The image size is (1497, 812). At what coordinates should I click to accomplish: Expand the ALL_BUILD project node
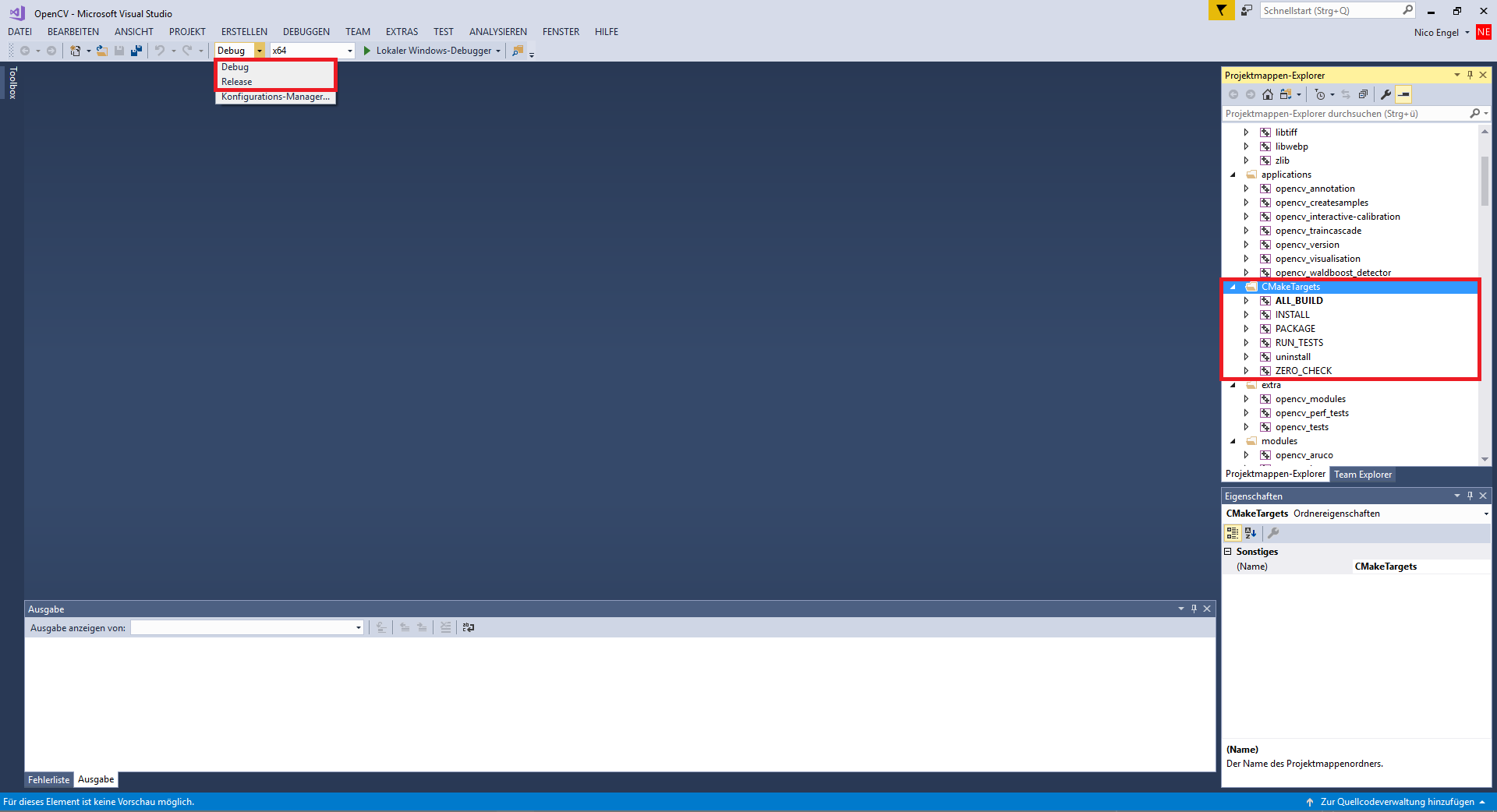pos(1246,301)
